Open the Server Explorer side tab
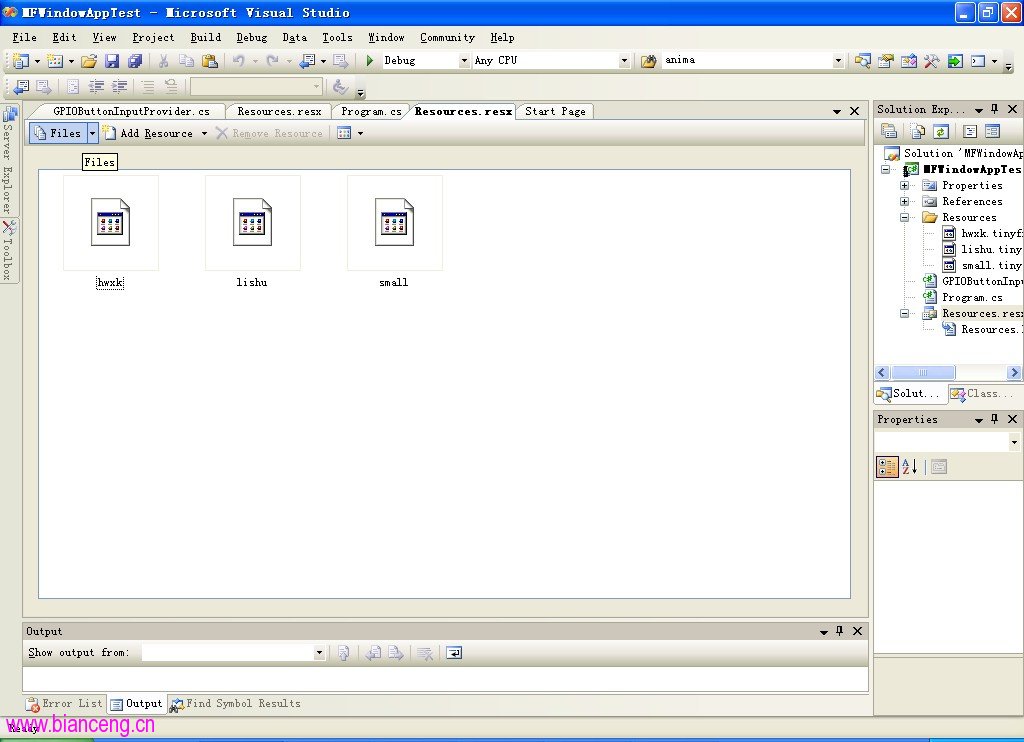This screenshot has width=1024, height=742. tap(8, 160)
